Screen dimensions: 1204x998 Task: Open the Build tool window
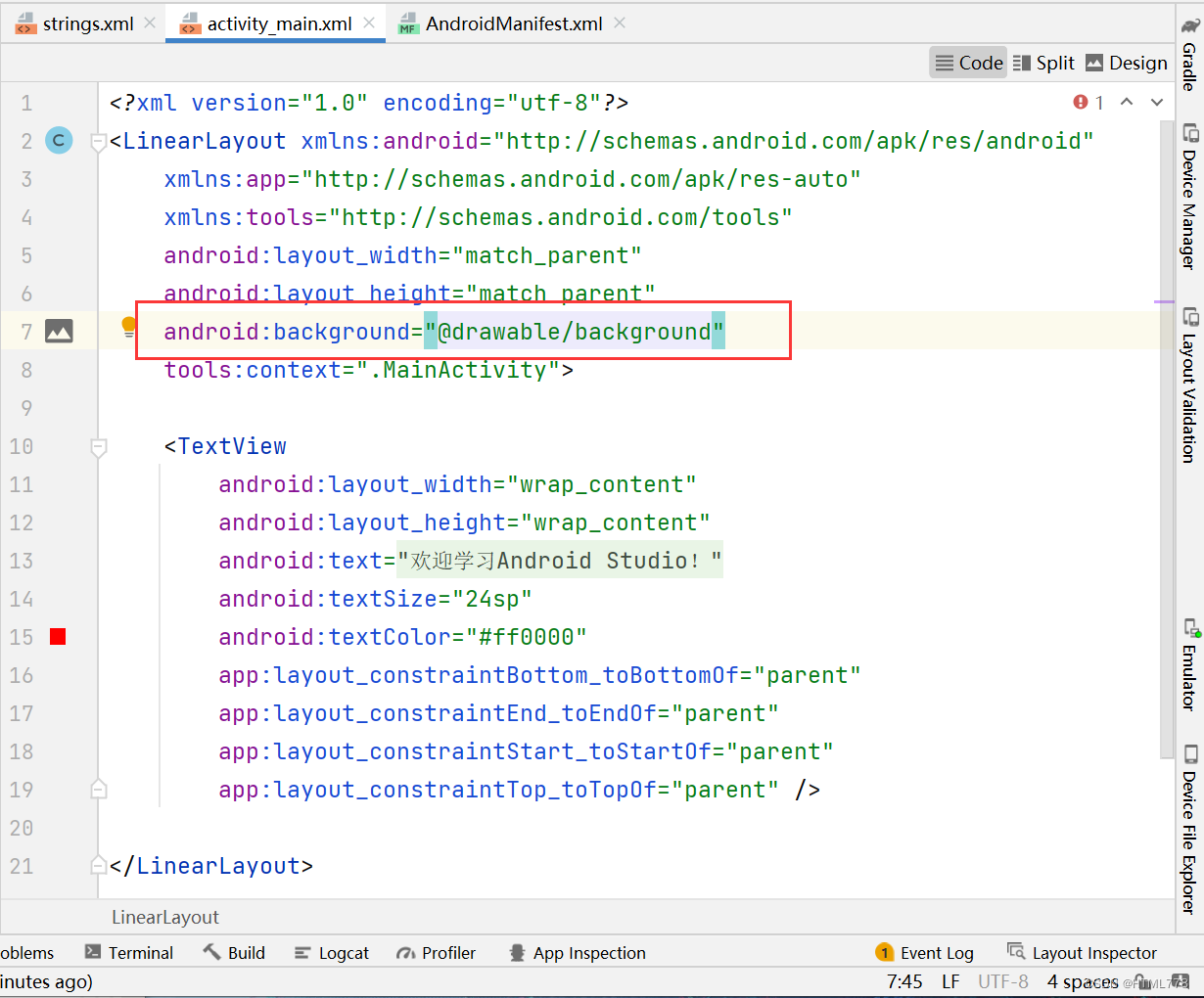[x=234, y=953]
